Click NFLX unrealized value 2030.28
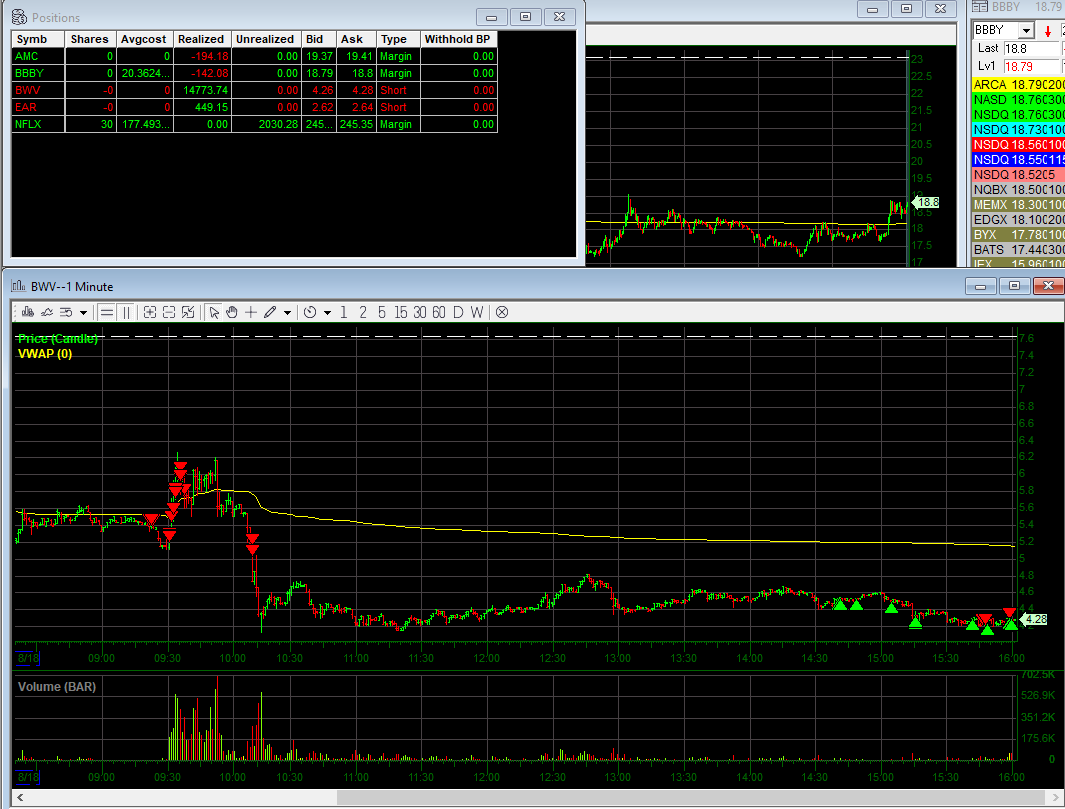This screenshot has width=1065, height=809. [x=278, y=124]
